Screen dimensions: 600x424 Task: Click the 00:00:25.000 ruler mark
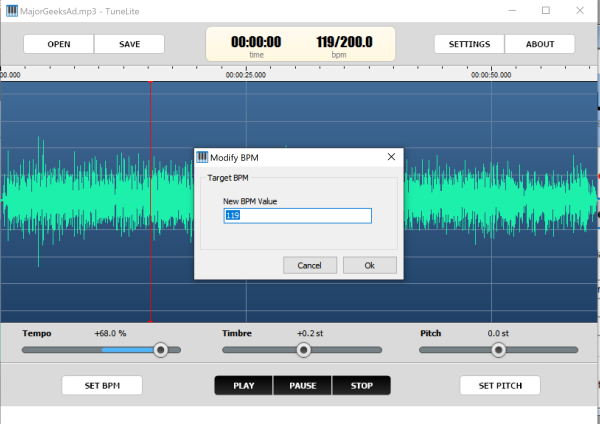coord(246,75)
